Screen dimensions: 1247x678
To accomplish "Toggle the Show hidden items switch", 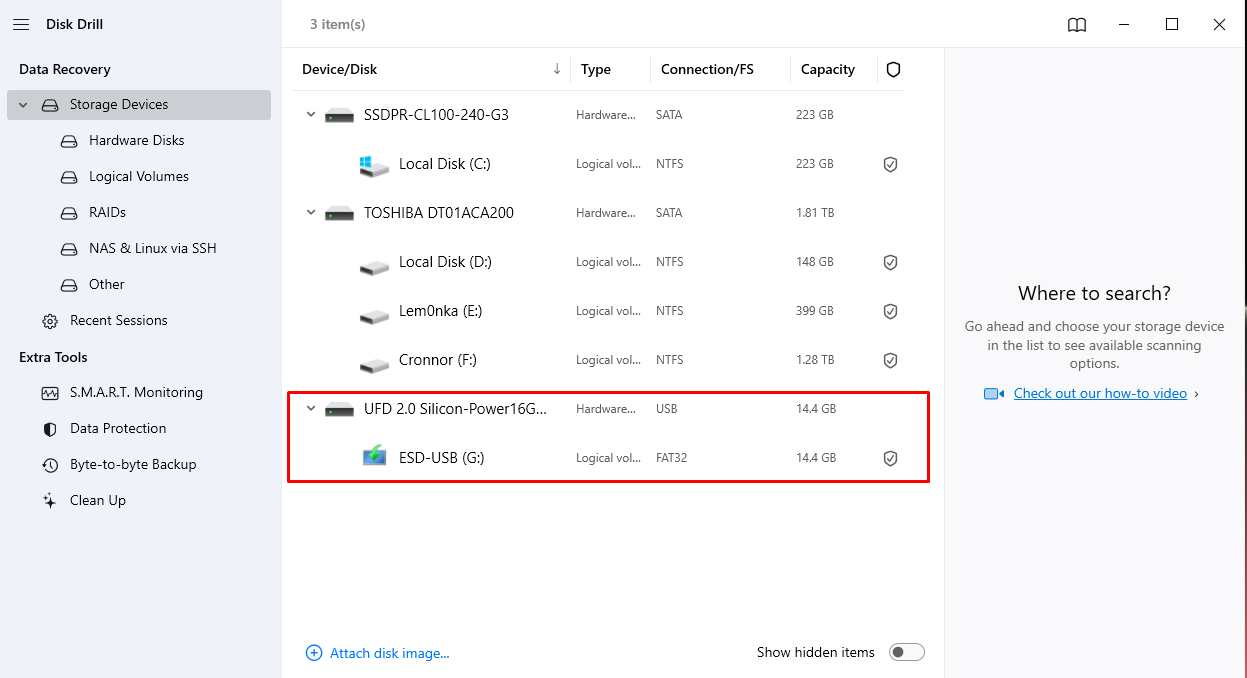I will tap(907, 652).
